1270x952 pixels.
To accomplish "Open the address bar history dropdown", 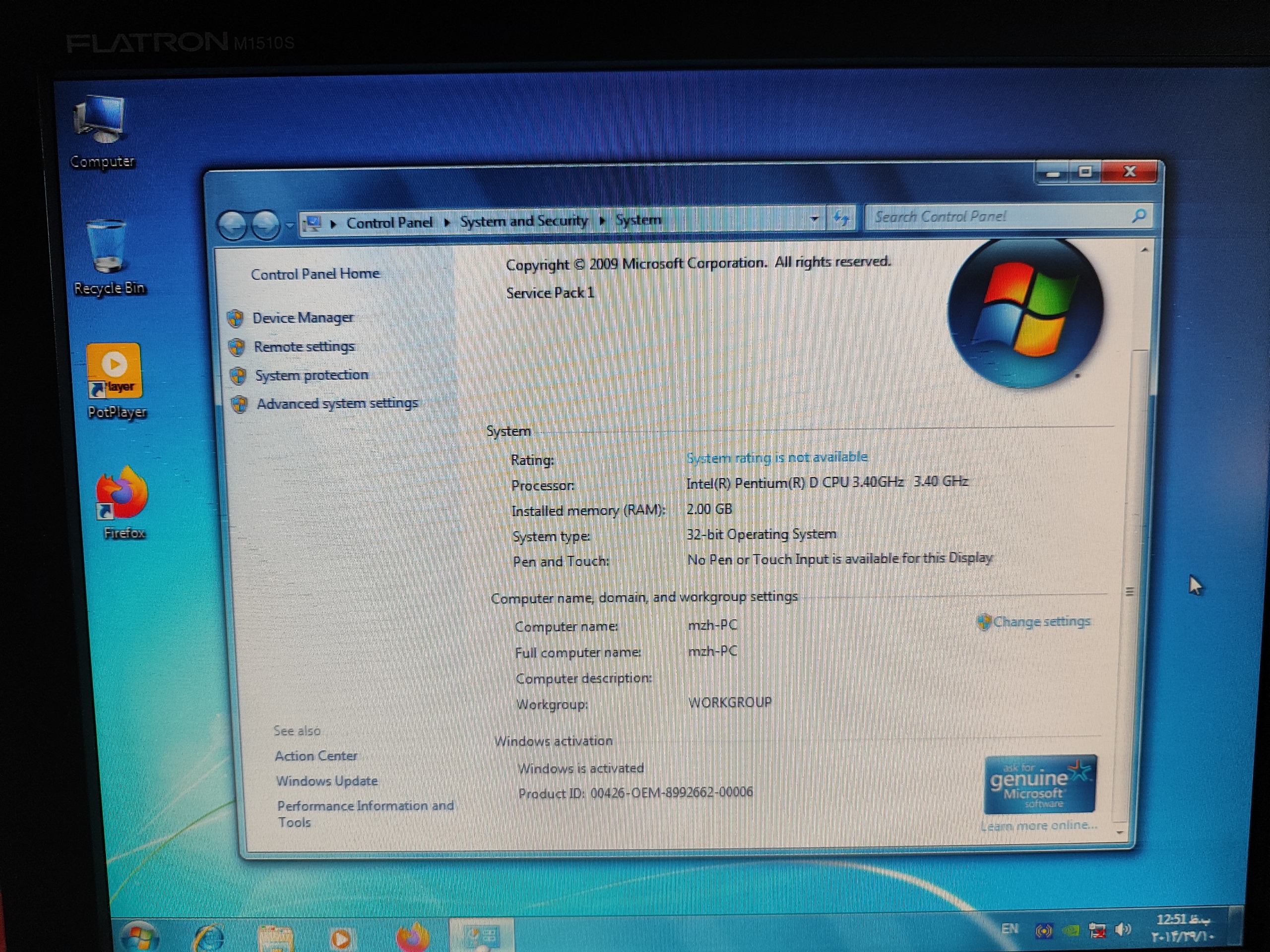I will click(x=814, y=219).
